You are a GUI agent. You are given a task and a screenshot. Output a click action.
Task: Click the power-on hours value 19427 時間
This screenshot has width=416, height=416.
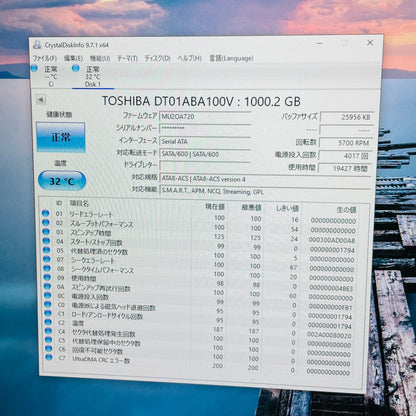(344, 168)
